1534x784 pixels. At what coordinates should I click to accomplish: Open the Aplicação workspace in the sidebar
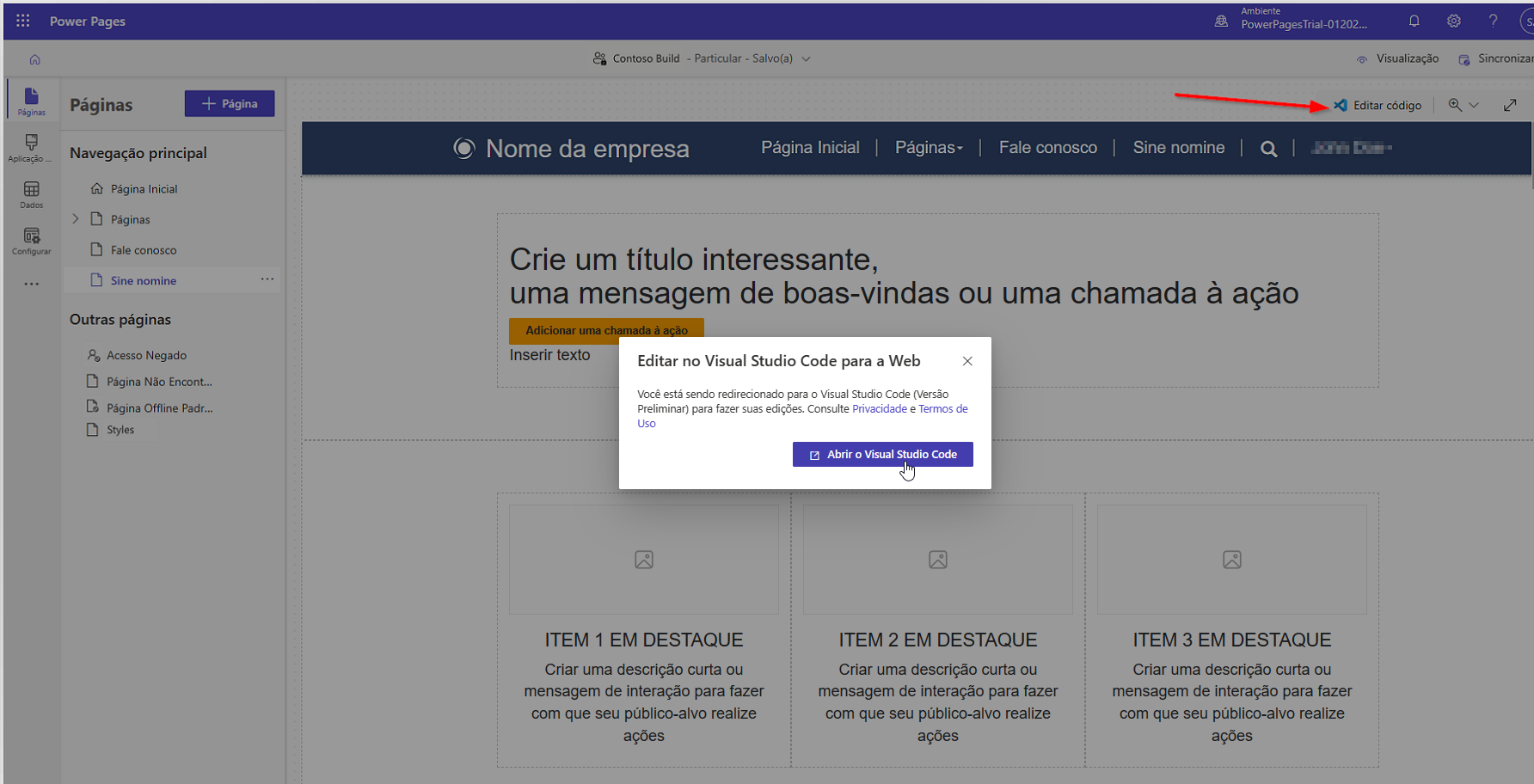(32, 148)
